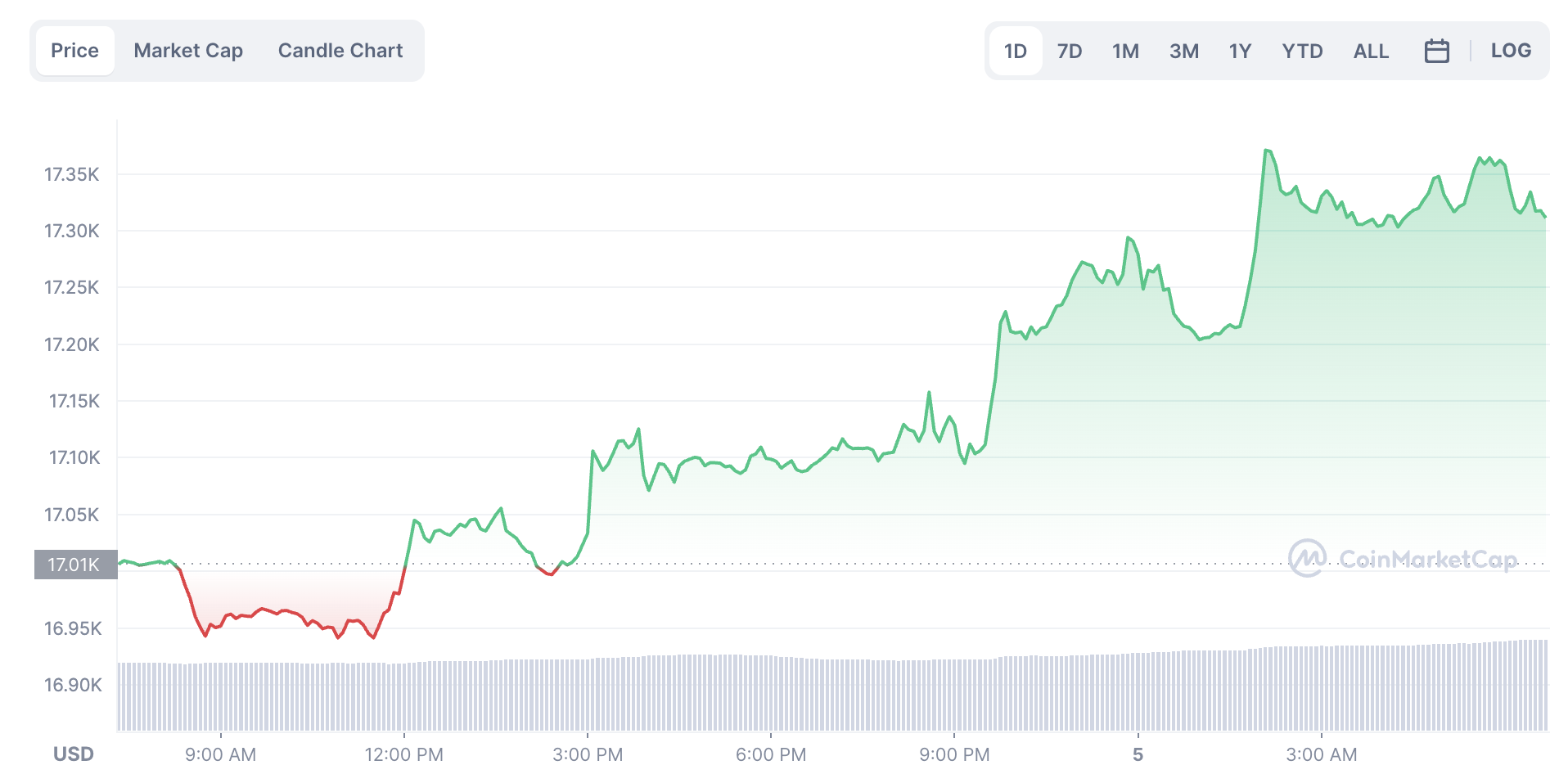Click the highest peak of the price line
The image size is (1568, 774).
pyautogui.click(x=1267, y=150)
